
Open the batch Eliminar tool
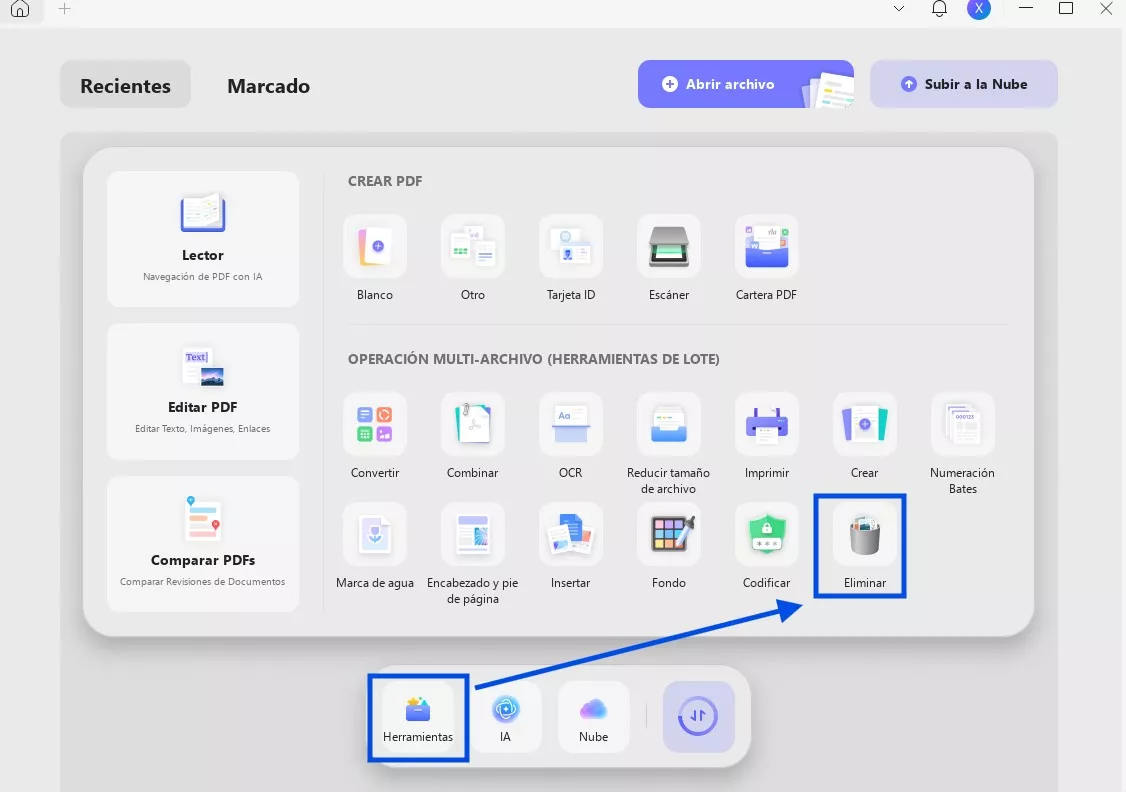[x=865, y=546]
